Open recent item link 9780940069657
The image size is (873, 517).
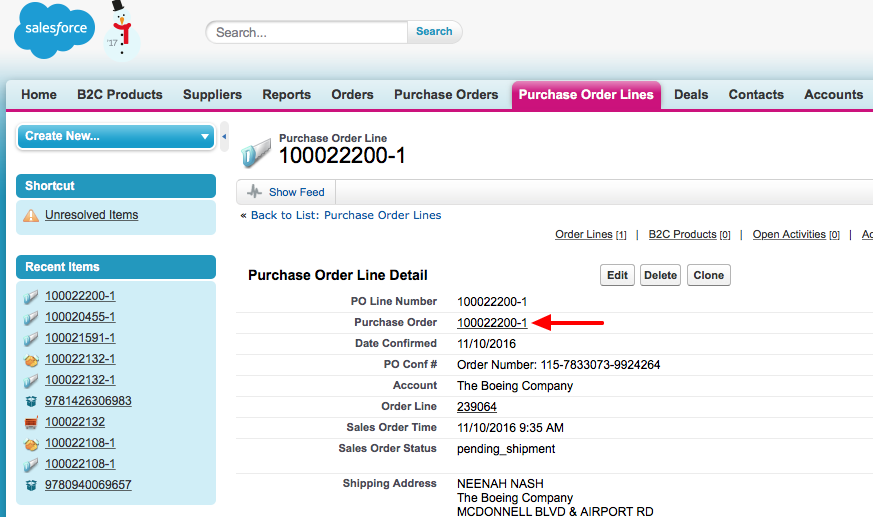coord(88,485)
